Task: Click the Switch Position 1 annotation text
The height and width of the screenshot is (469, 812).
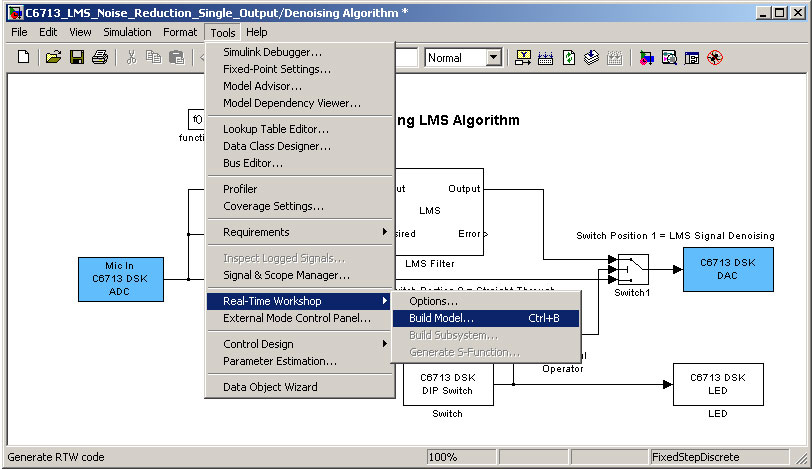Action: pos(675,236)
